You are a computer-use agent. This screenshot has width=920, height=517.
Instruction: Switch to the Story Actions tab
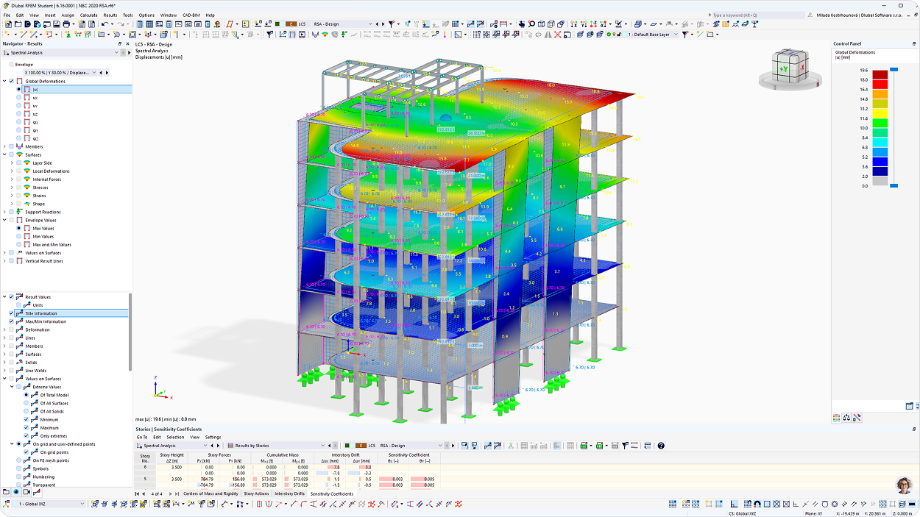(x=256, y=494)
